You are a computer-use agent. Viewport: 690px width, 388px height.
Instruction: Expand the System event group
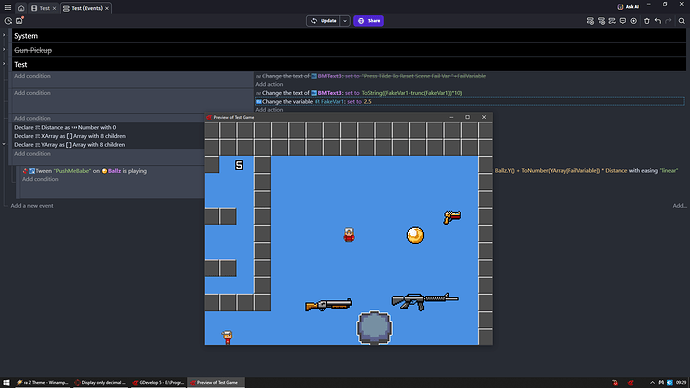point(4,35)
